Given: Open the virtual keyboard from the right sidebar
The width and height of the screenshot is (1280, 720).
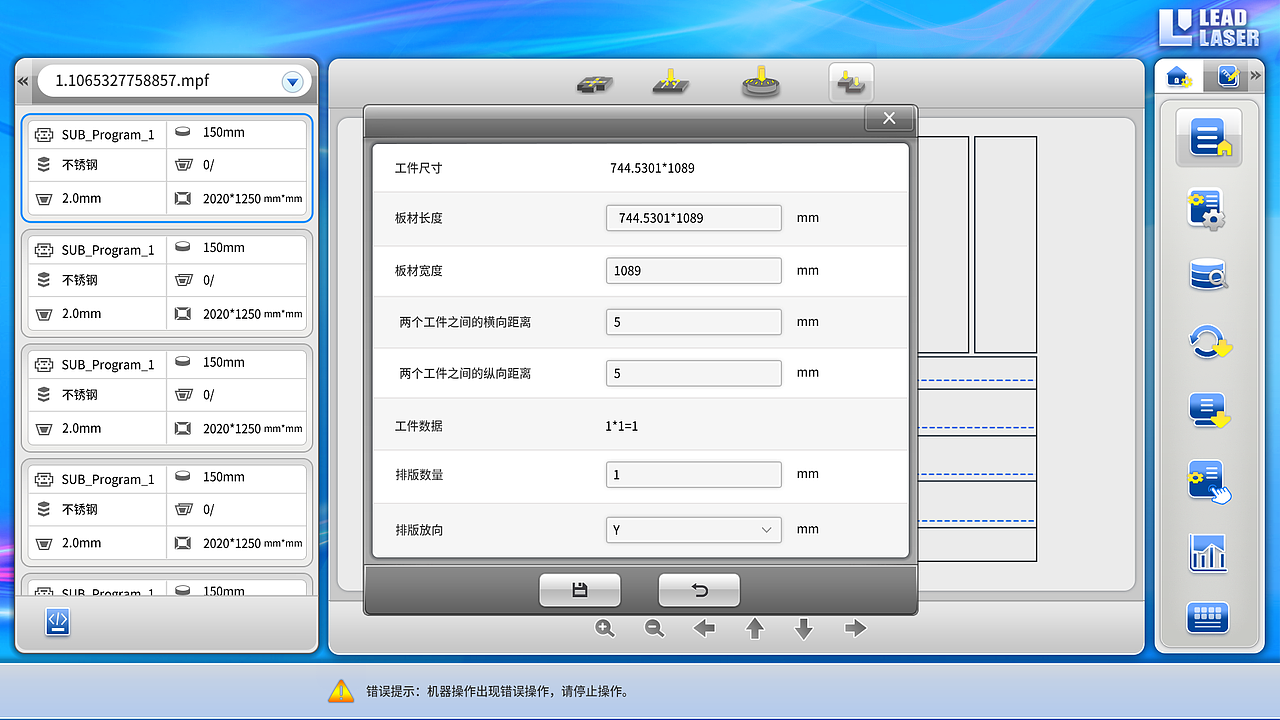Looking at the screenshot, I should click(x=1207, y=617).
